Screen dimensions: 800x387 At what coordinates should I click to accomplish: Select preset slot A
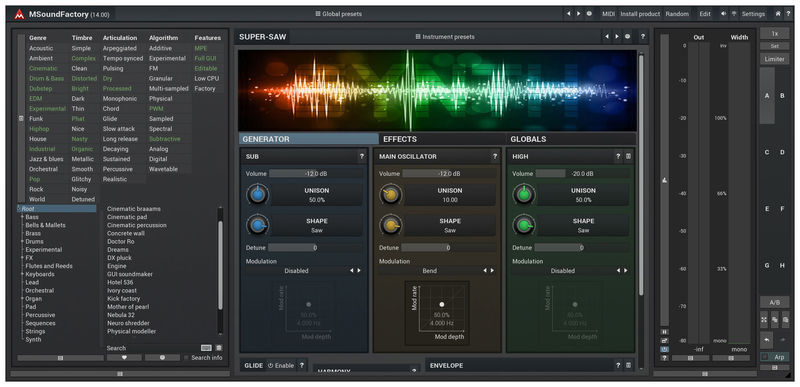[767, 96]
